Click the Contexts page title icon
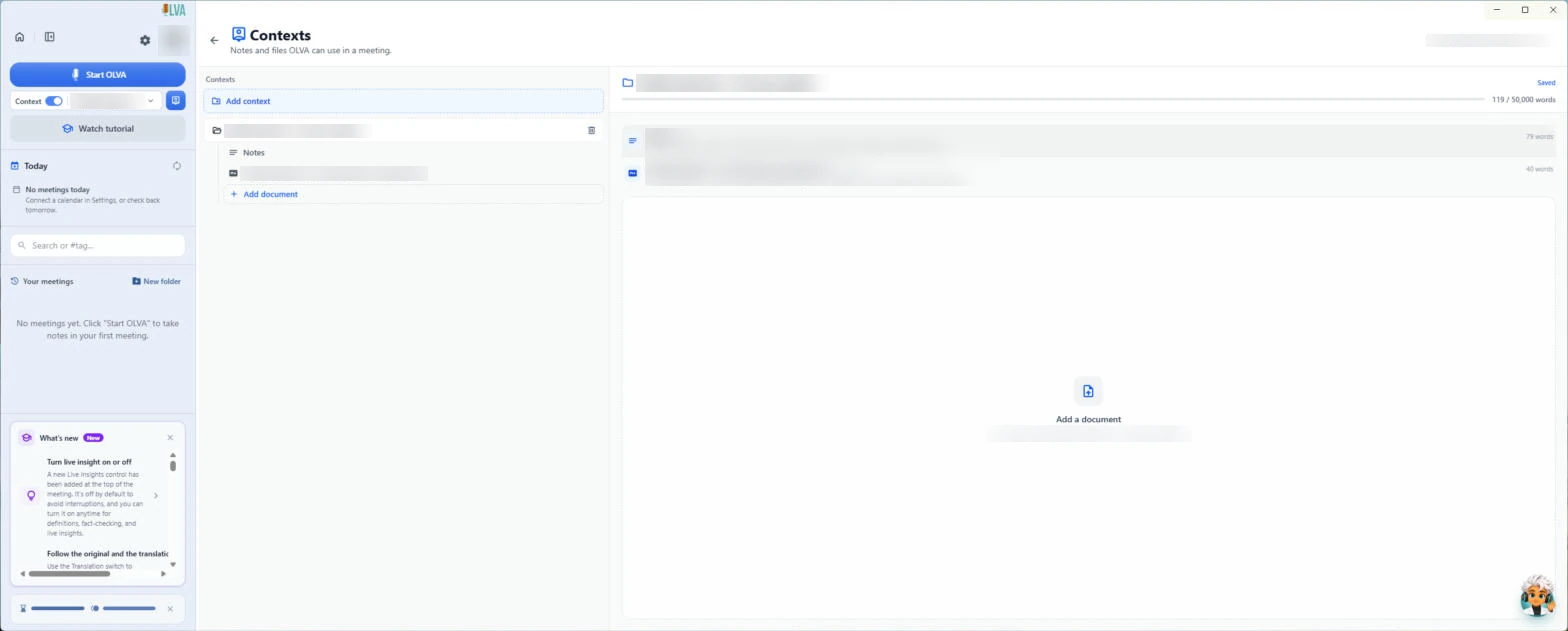This screenshot has width=1568, height=631. click(238, 34)
